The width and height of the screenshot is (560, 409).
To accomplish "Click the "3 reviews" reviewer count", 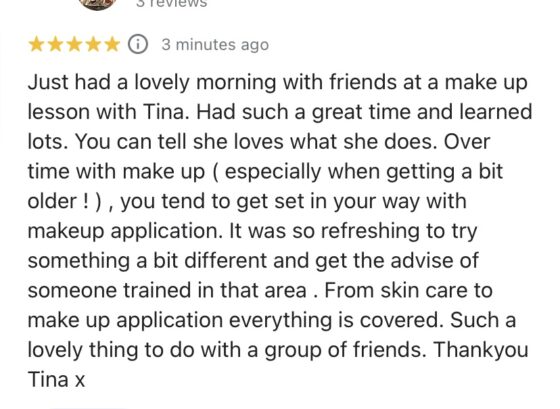I will [x=171, y=4].
